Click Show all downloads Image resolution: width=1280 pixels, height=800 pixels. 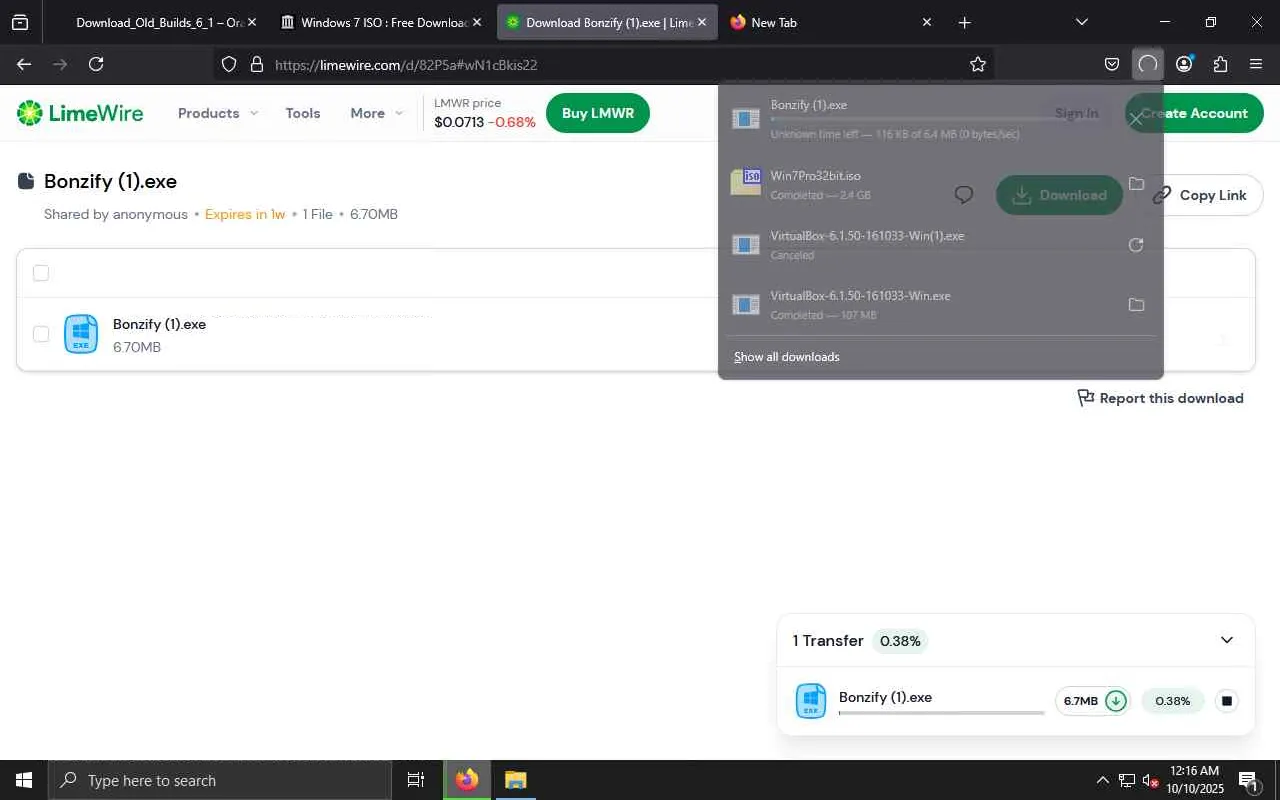coord(787,357)
